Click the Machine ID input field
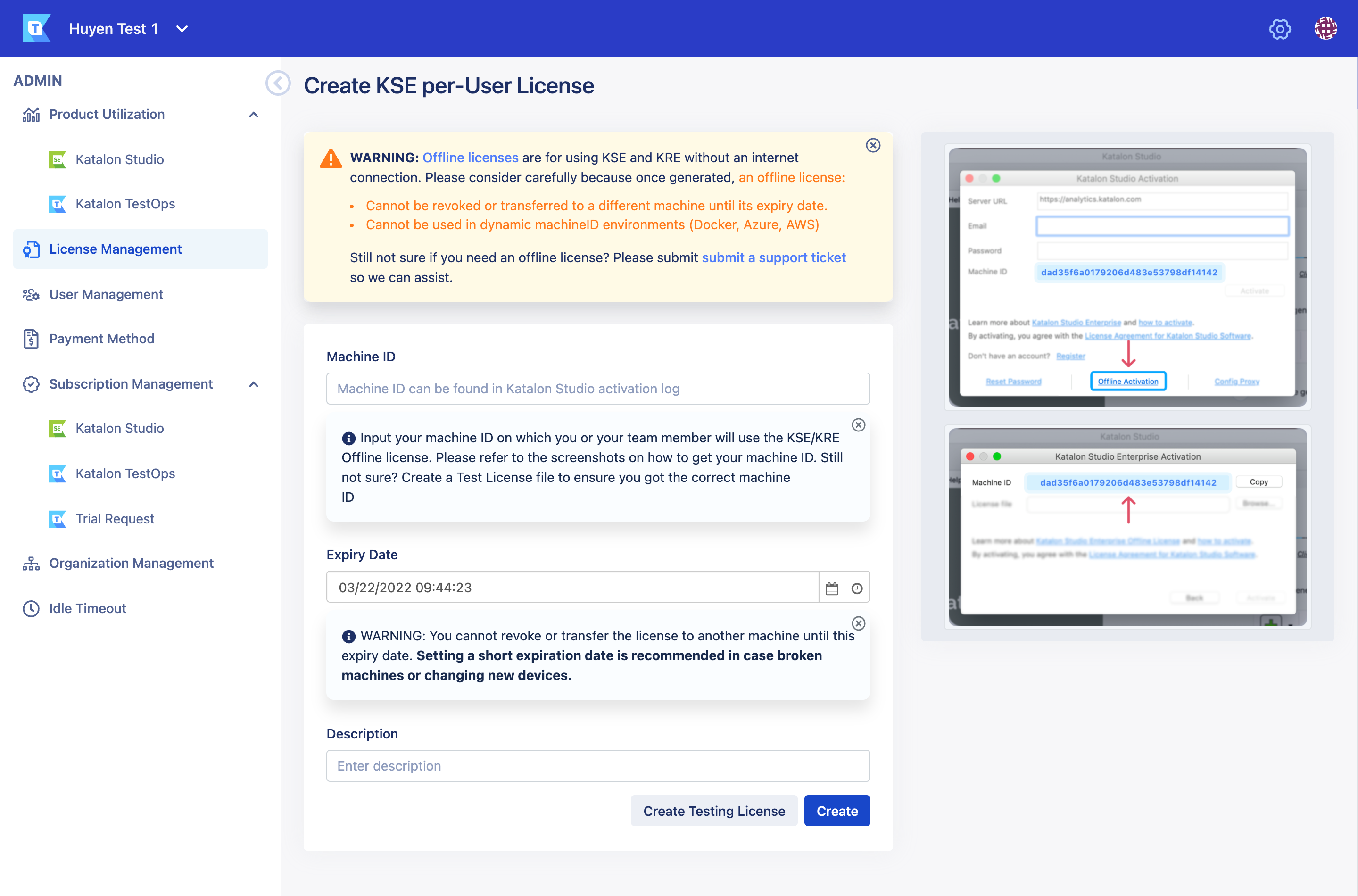Viewport: 1358px width, 896px height. pos(598,389)
